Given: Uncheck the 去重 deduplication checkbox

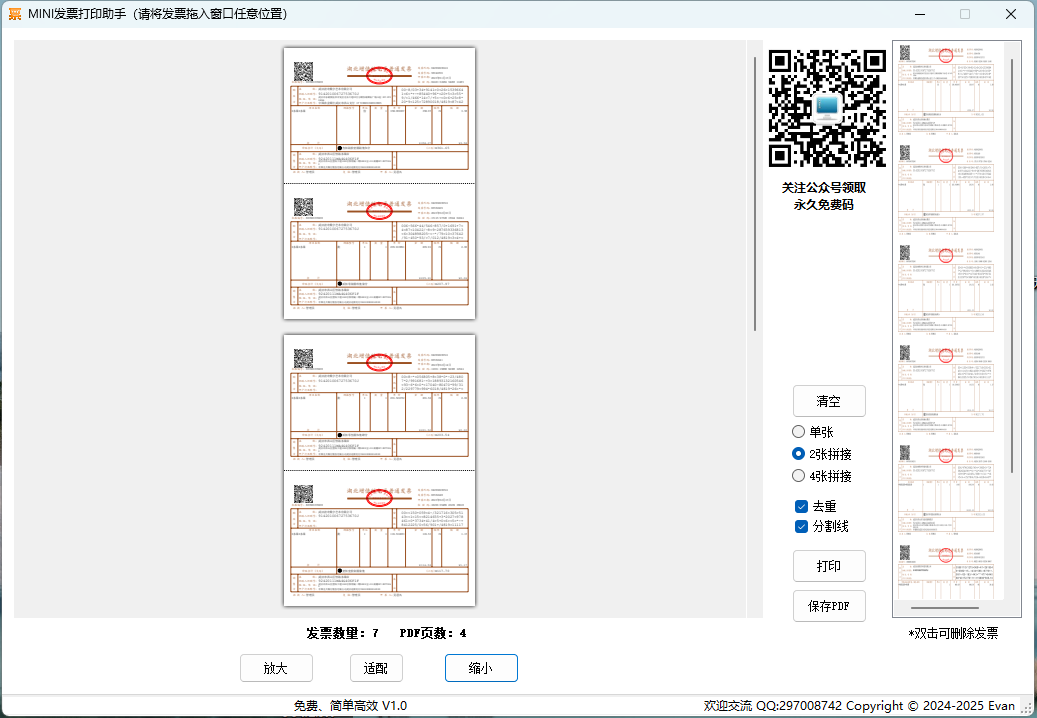Looking at the screenshot, I should [x=801, y=505].
